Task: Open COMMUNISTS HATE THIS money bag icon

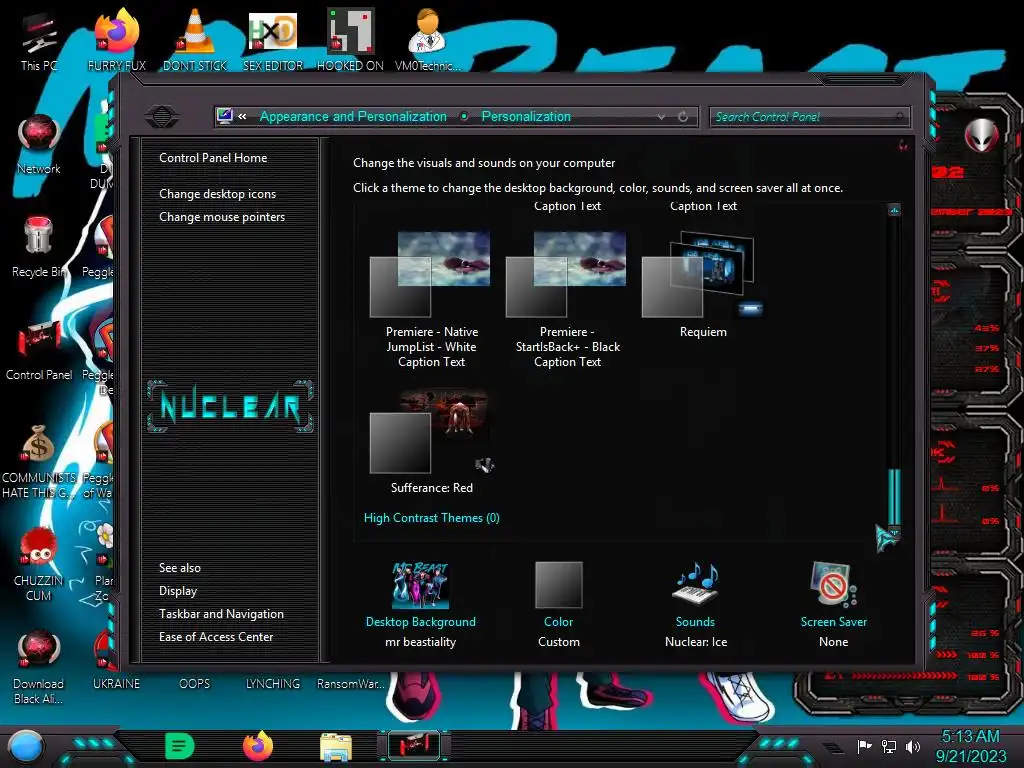Action: 39,461
